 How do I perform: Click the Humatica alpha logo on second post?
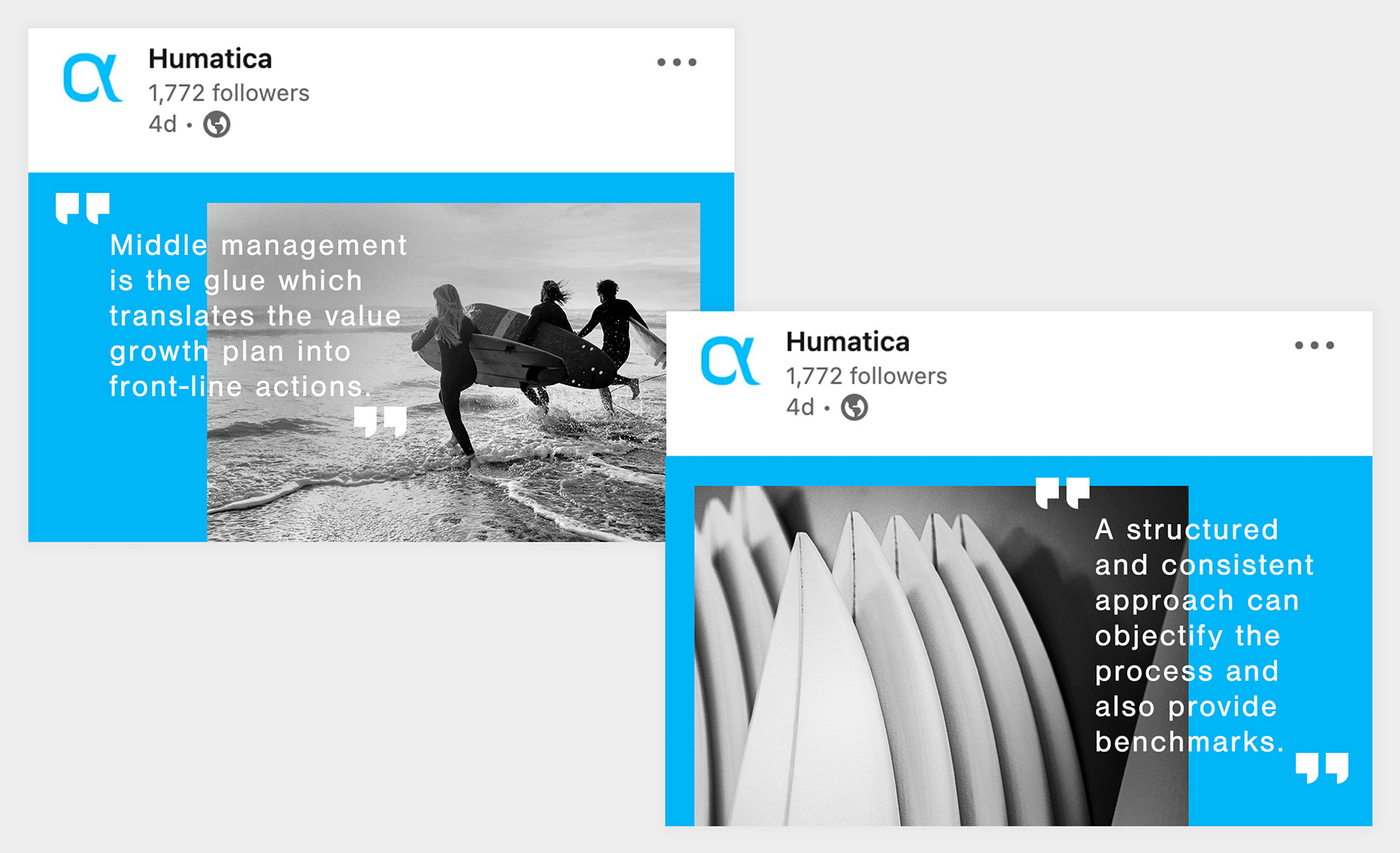pyautogui.click(x=730, y=361)
